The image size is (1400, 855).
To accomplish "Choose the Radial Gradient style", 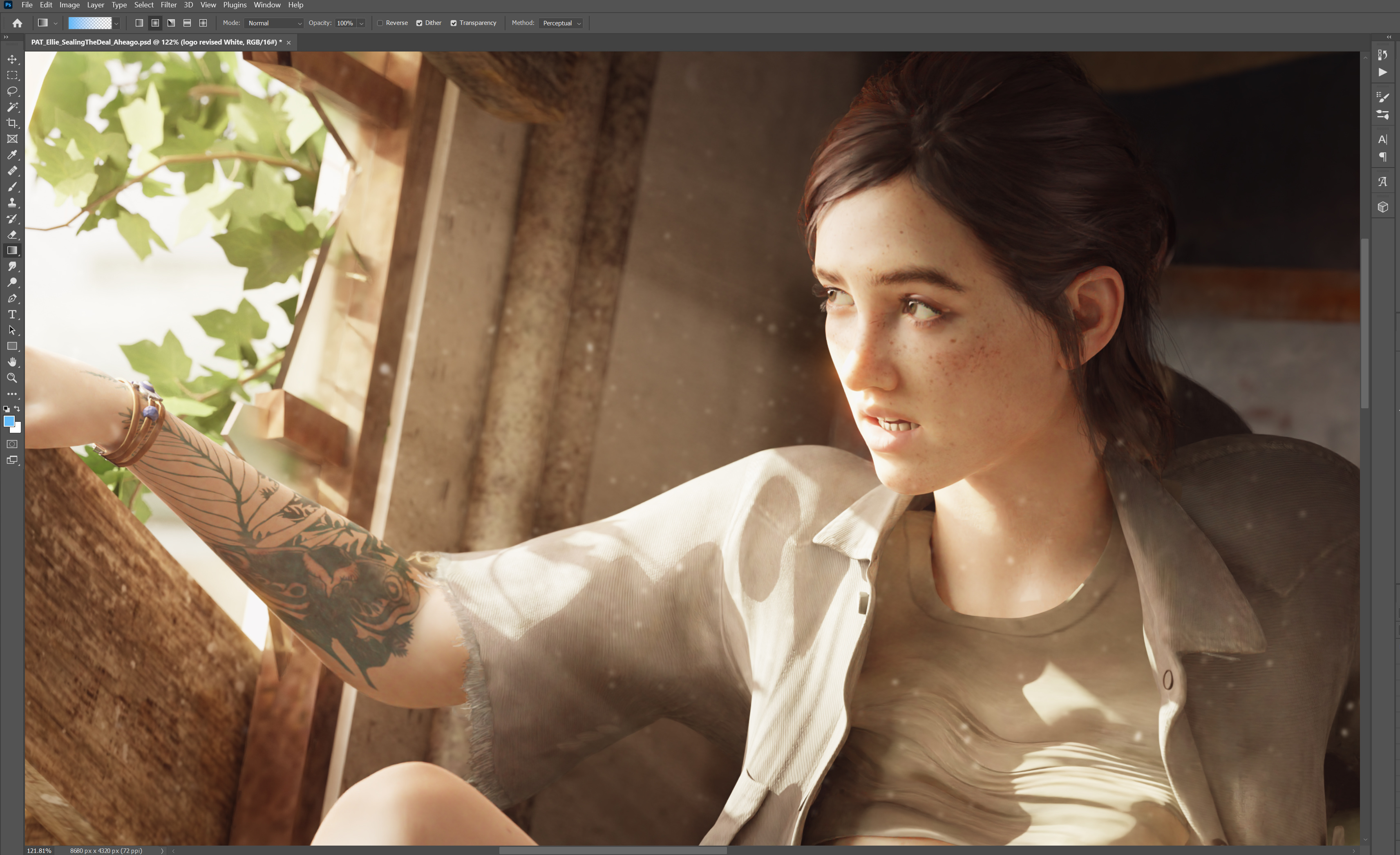I will (155, 23).
